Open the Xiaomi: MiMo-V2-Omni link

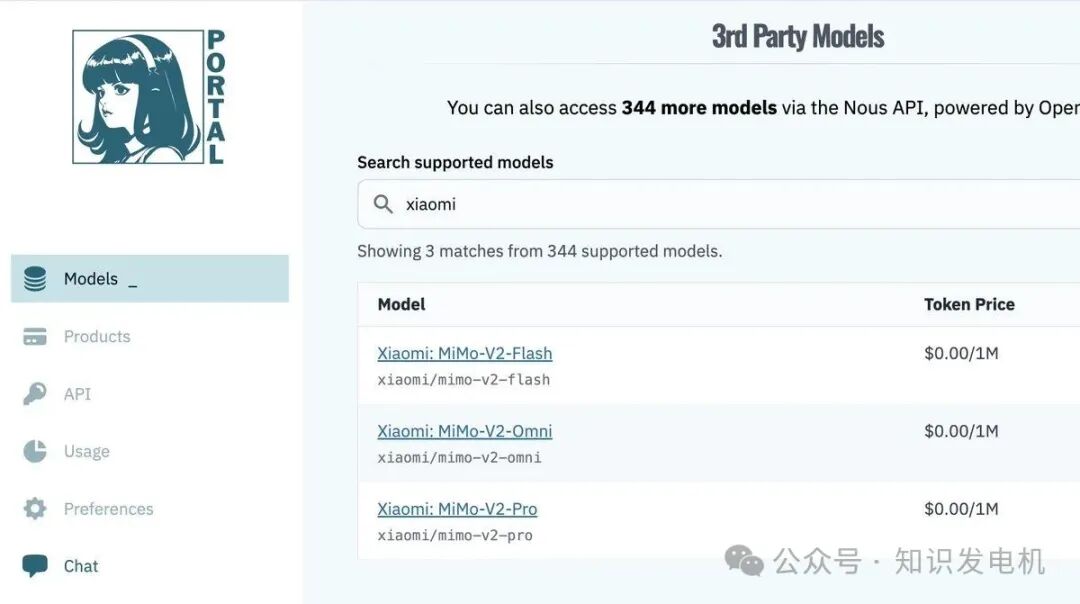tap(464, 431)
